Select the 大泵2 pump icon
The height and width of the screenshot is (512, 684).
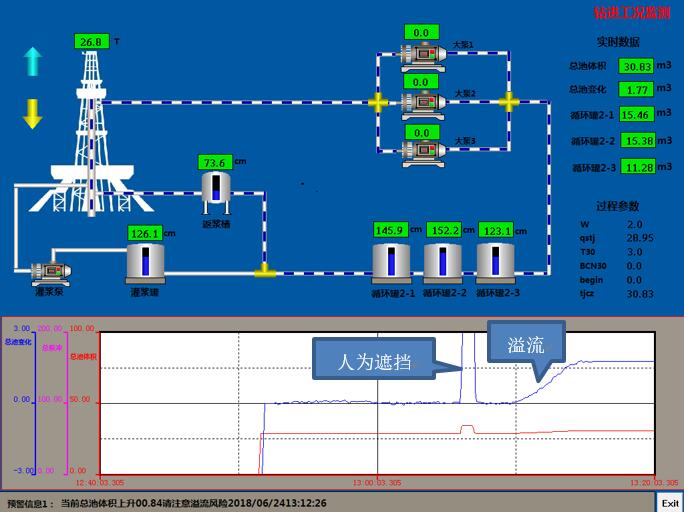421,102
